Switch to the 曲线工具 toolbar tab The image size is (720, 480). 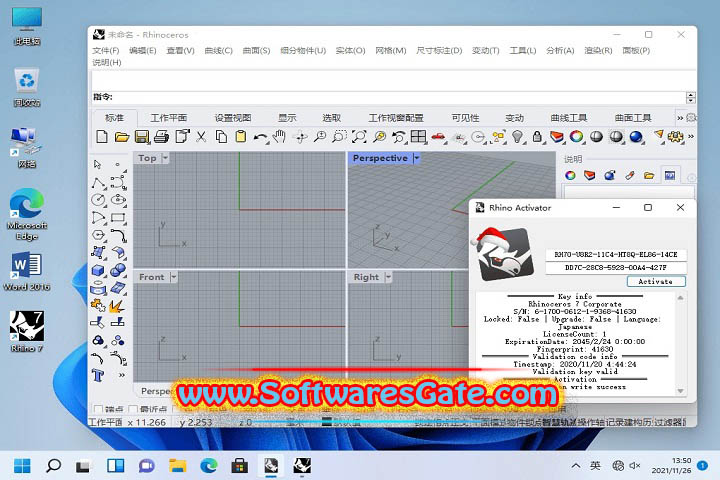[568, 118]
